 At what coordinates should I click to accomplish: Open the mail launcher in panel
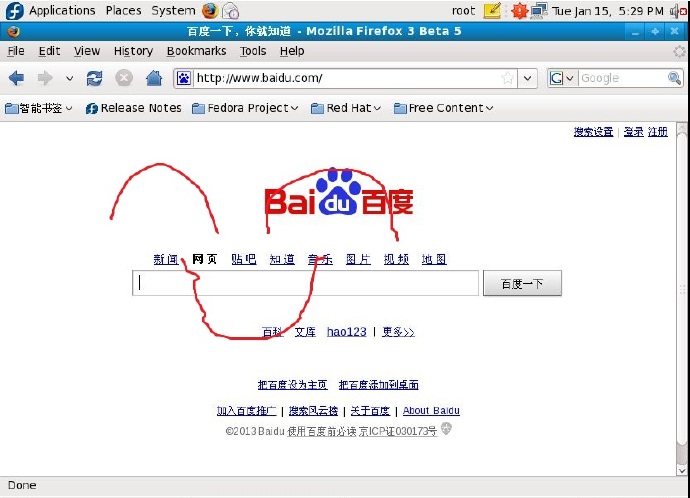(x=231, y=11)
